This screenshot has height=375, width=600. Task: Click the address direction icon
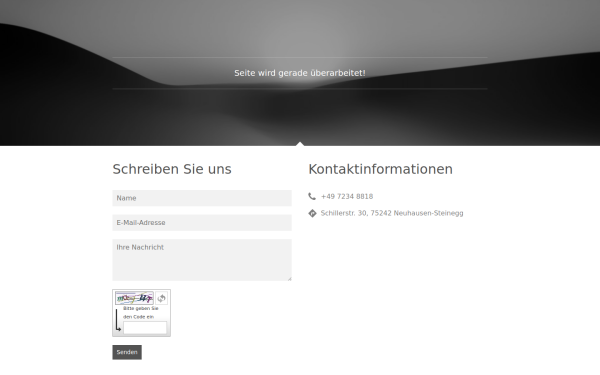[312, 213]
